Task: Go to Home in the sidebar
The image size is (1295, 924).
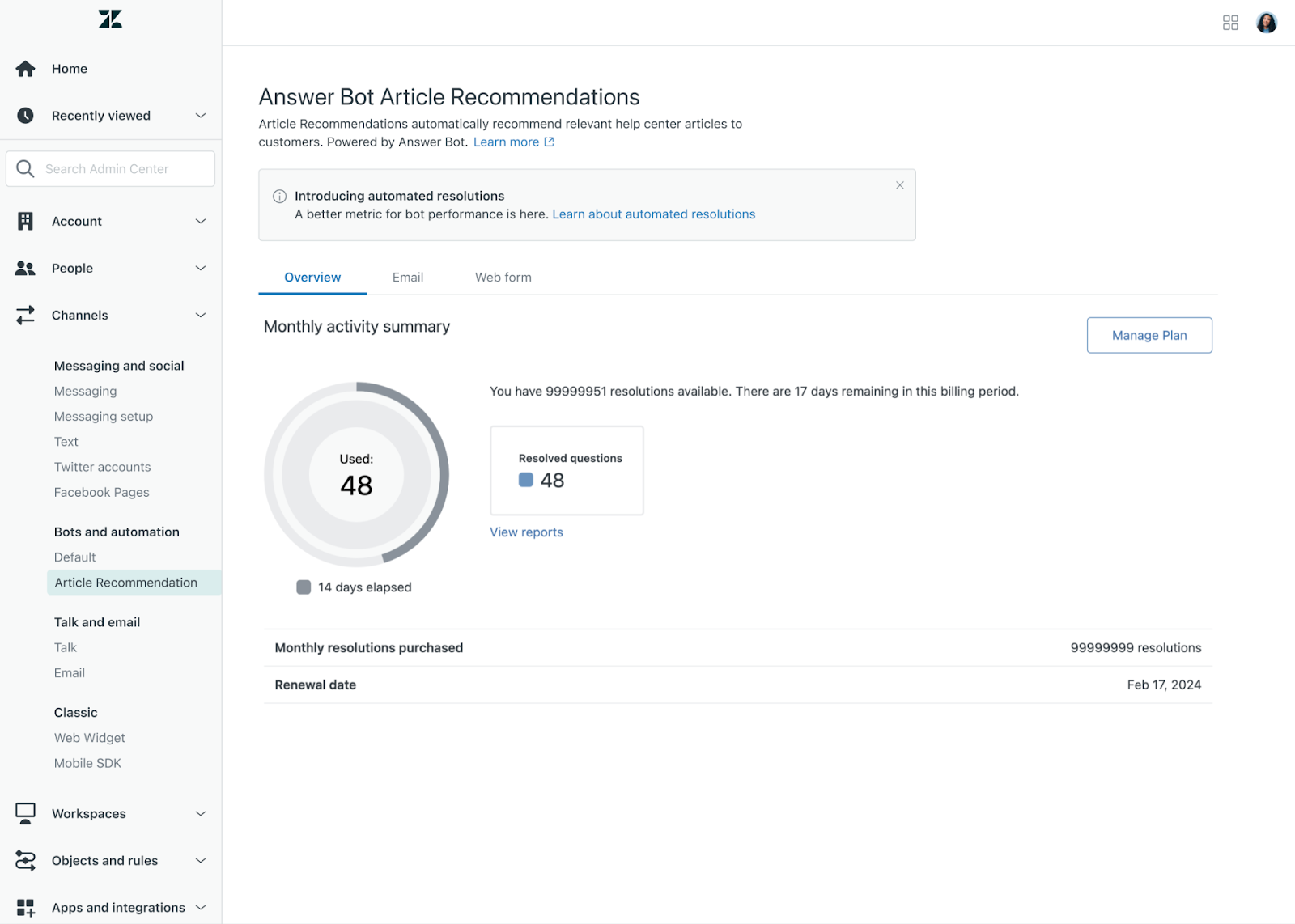Action: click(x=70, y=69)
